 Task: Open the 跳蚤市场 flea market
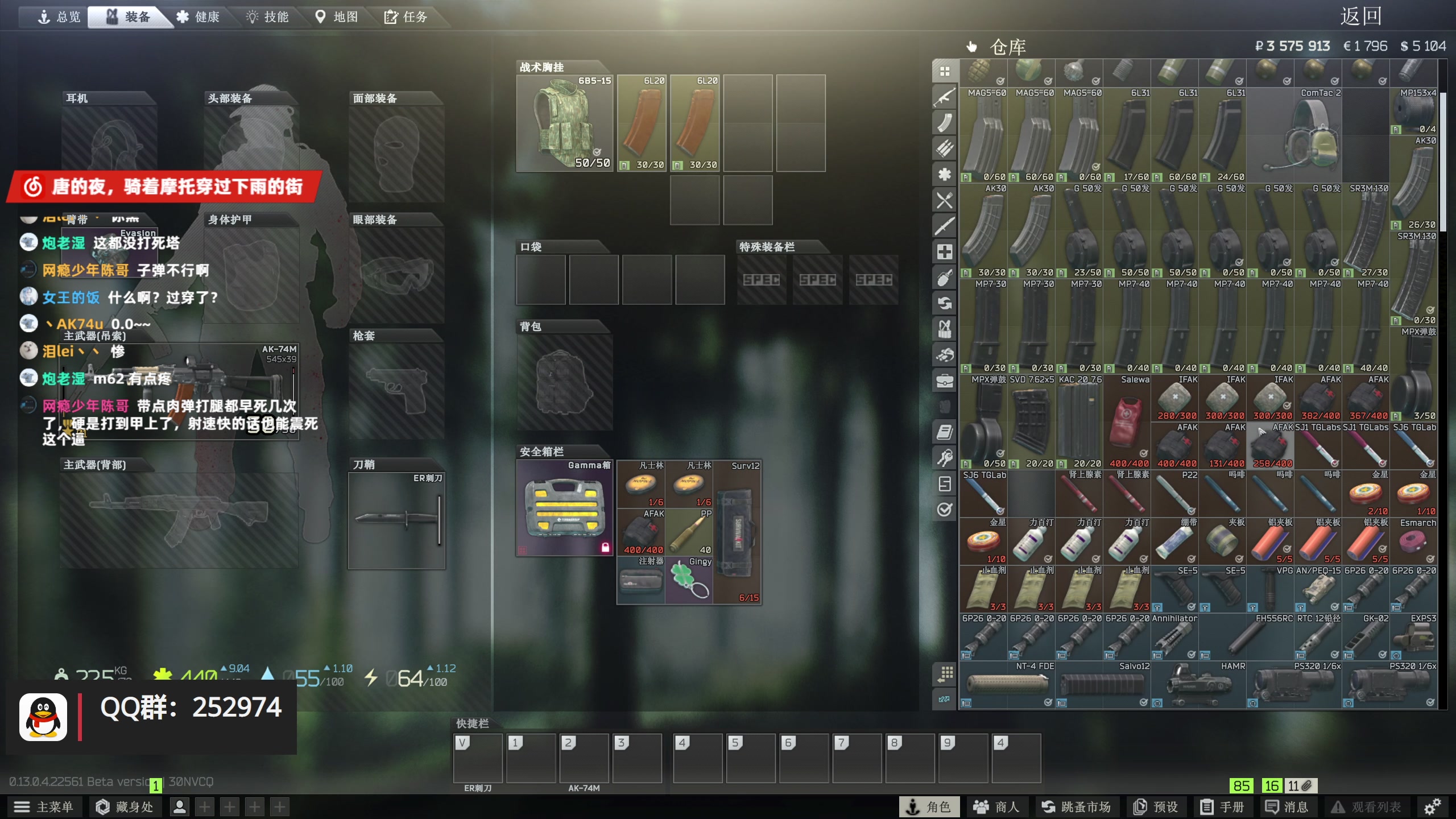pyautogui.click(x=1076, y=806)
